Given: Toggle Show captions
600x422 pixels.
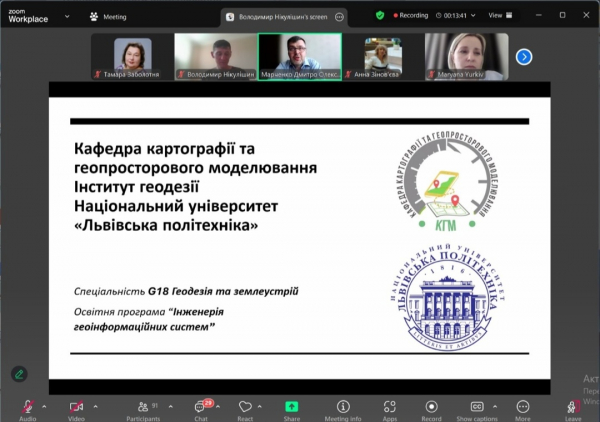Looking at the screenshot, I should 477,407.
